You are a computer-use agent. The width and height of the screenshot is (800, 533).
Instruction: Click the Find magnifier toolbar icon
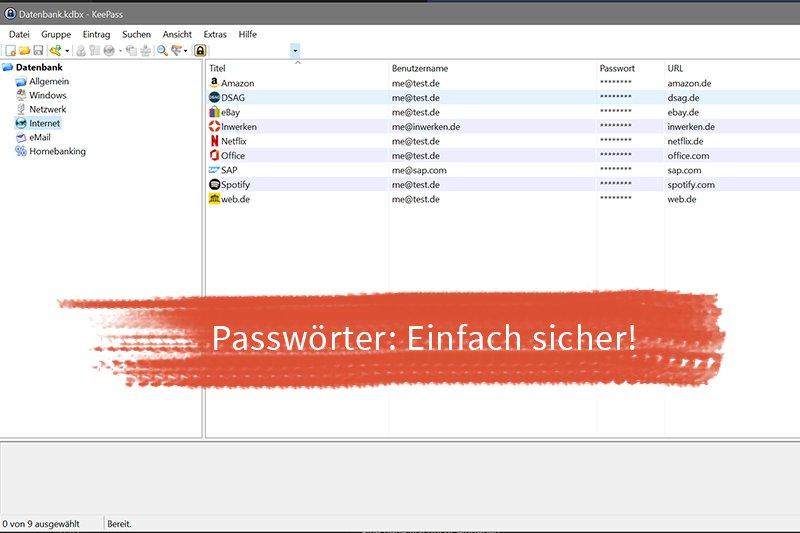tap(162, 50)
